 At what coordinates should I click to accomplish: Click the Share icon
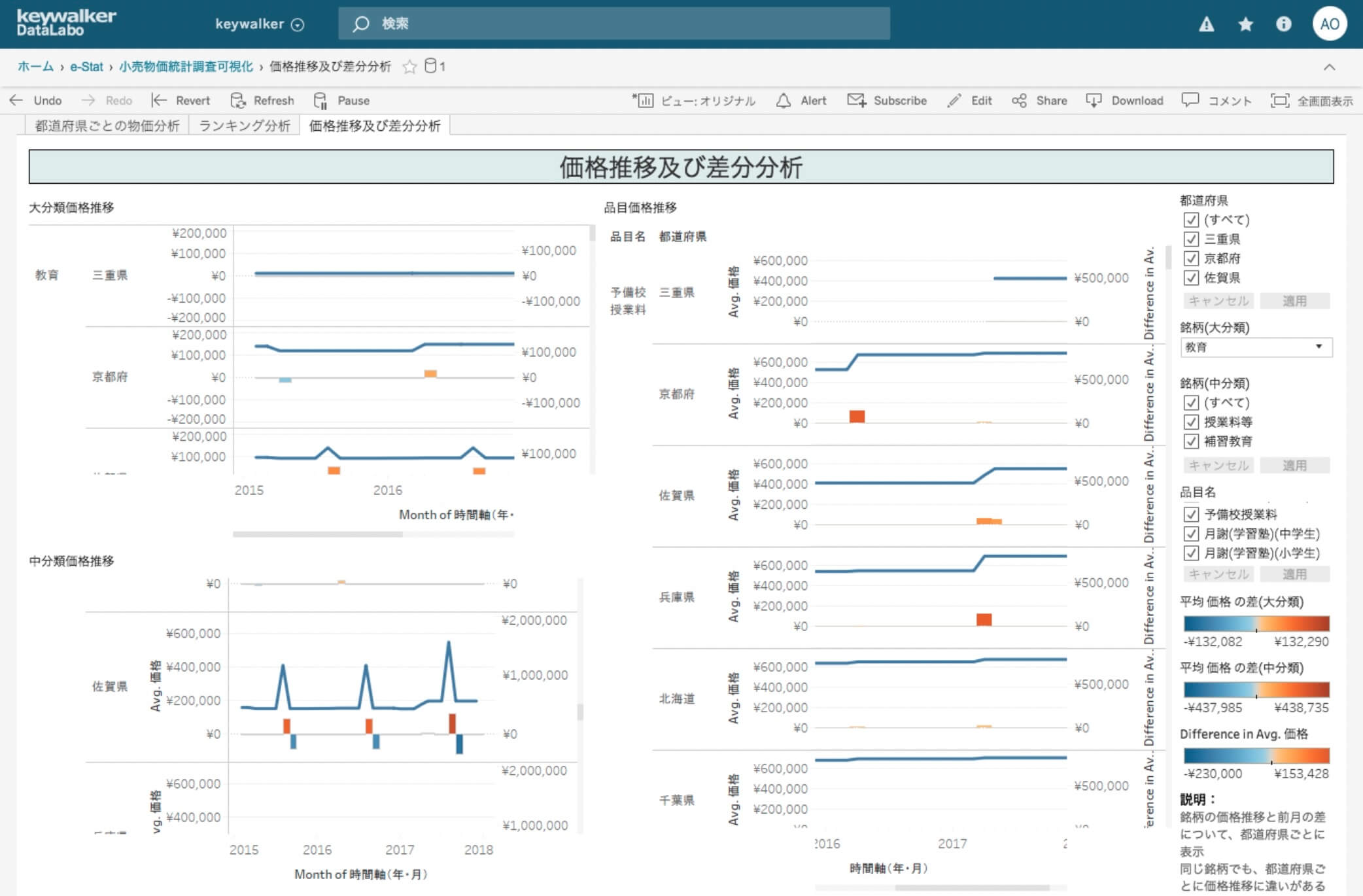[1019, 100]
